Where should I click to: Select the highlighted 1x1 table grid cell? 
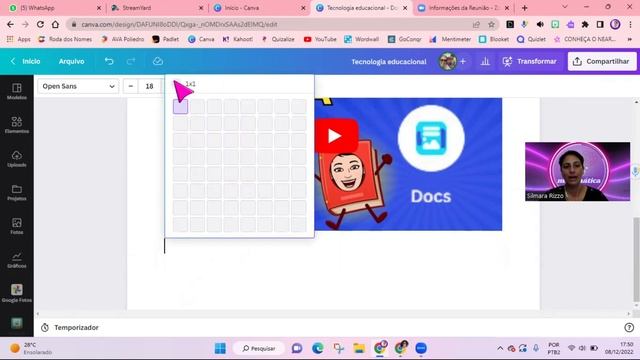[180, 107]
